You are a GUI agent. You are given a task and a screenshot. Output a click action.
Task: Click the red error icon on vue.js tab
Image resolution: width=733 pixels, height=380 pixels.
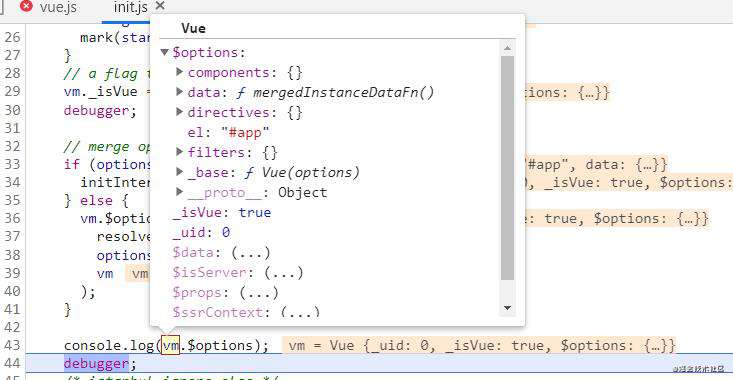click(27, 6)
